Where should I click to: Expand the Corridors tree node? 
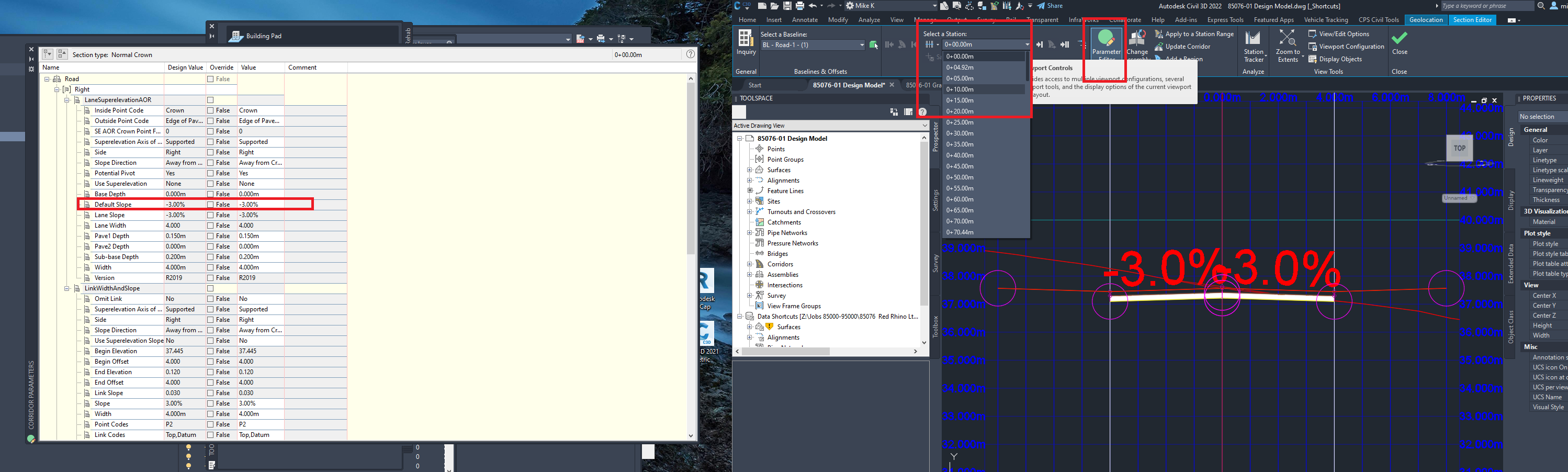tap(750, 264)
